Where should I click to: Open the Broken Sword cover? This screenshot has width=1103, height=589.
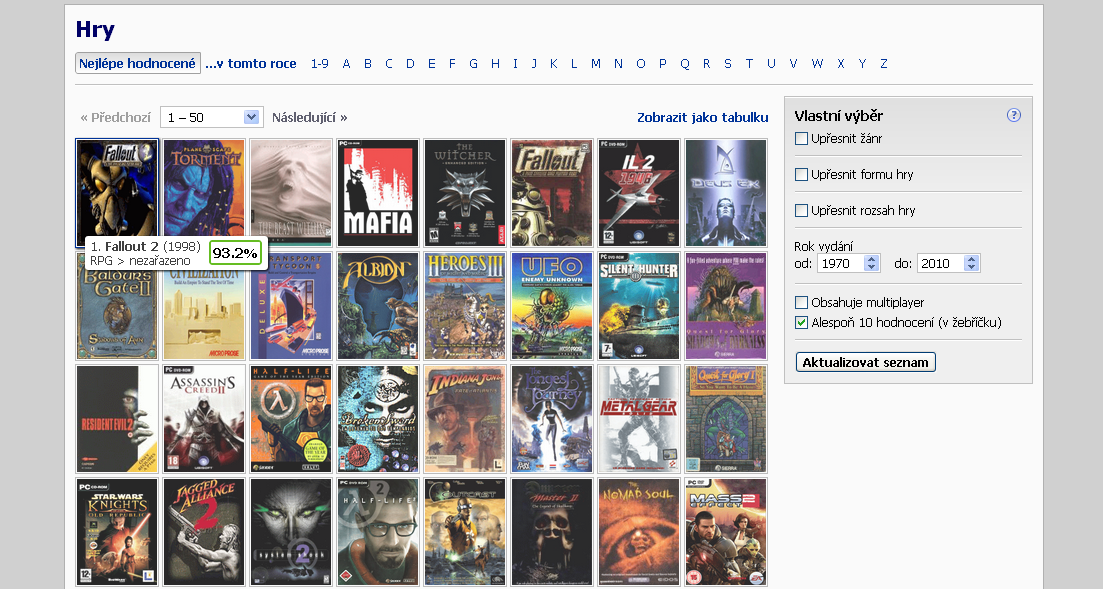click(378, 419)
